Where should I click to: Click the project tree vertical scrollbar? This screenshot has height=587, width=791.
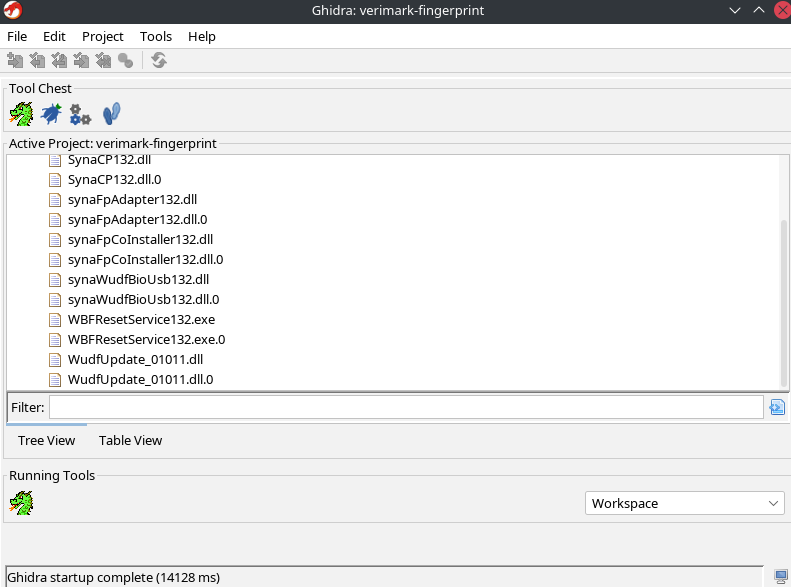coord(783,303)
